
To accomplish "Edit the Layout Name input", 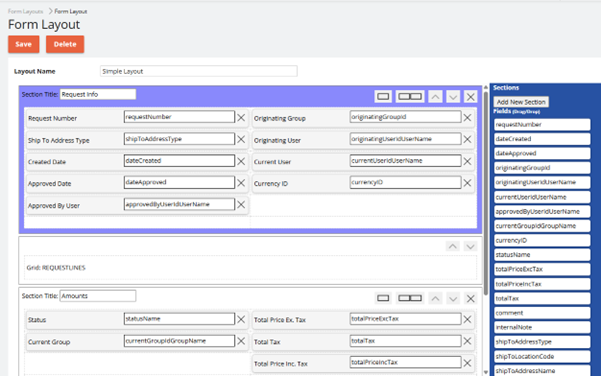I will [199, 71].
